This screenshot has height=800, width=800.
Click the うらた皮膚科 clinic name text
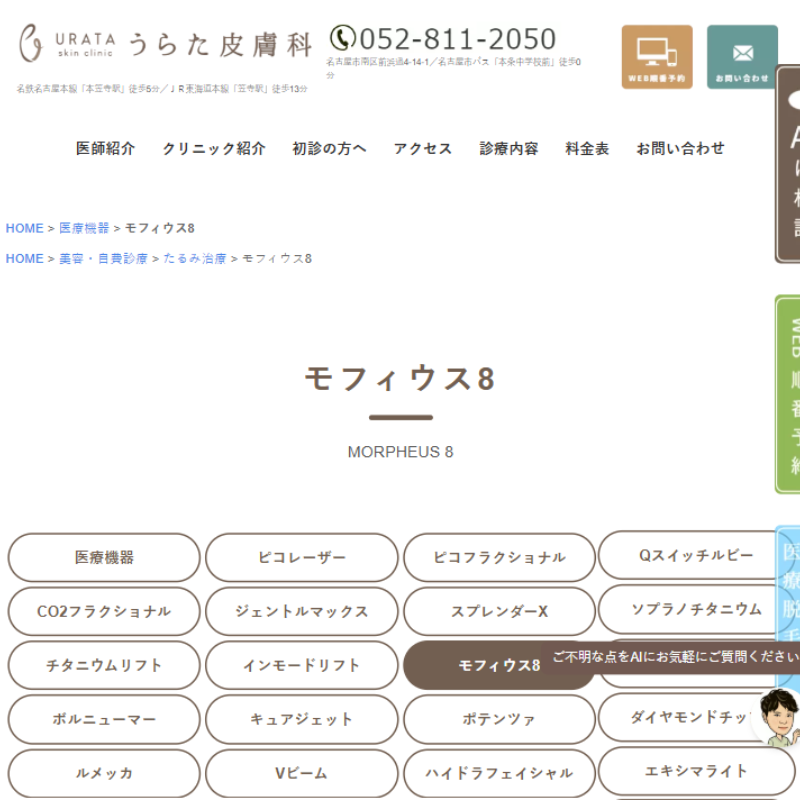coord(220,45)
